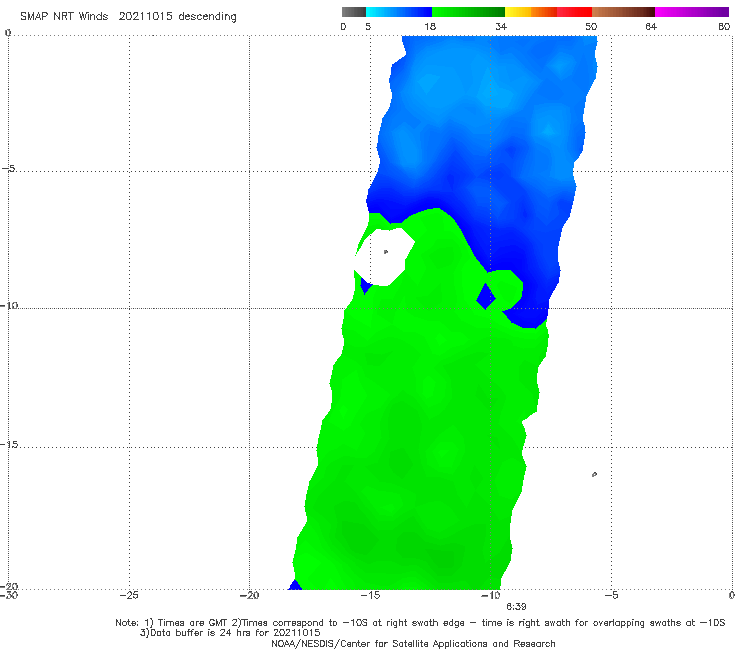740x650 pixels.
Task: Click the note line starting Times are GMT
Action: point(420,623)
